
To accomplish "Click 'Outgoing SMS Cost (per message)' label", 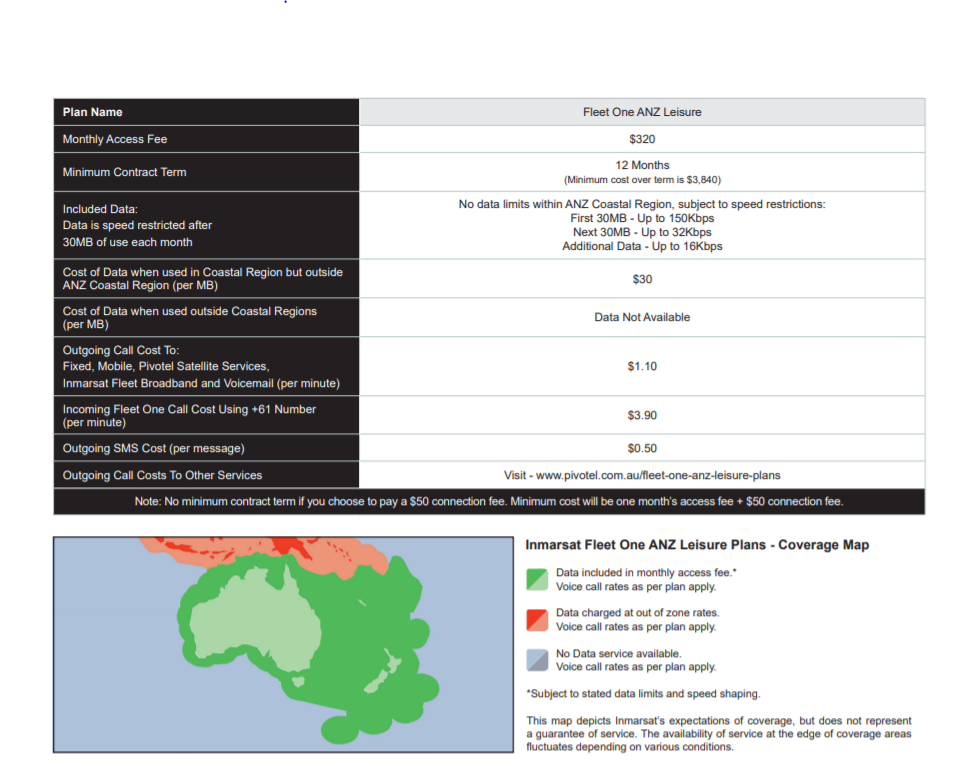I will click(x=154, y=448).
